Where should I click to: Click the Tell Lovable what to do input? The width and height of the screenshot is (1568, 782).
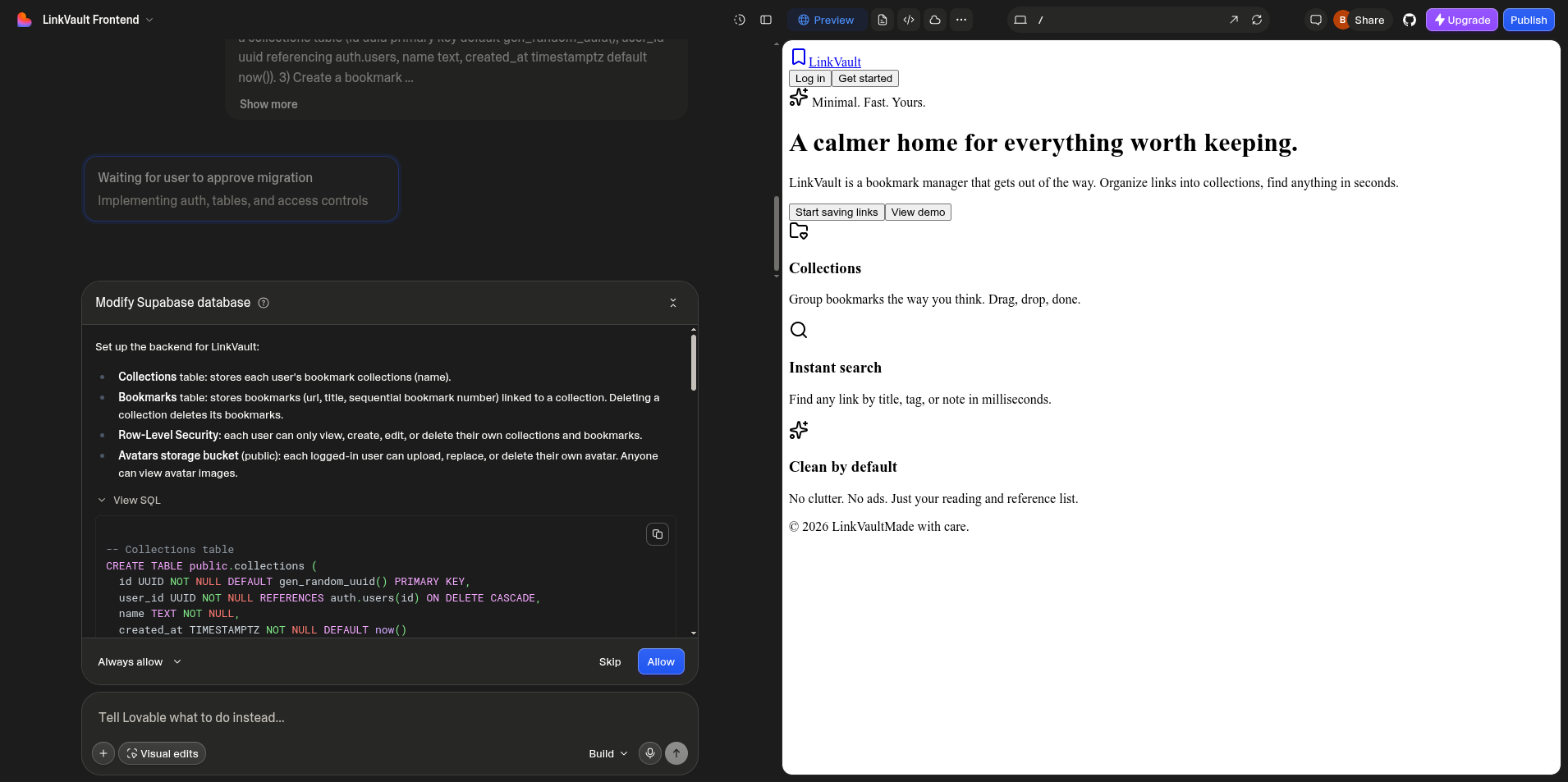tap(389, 717)
